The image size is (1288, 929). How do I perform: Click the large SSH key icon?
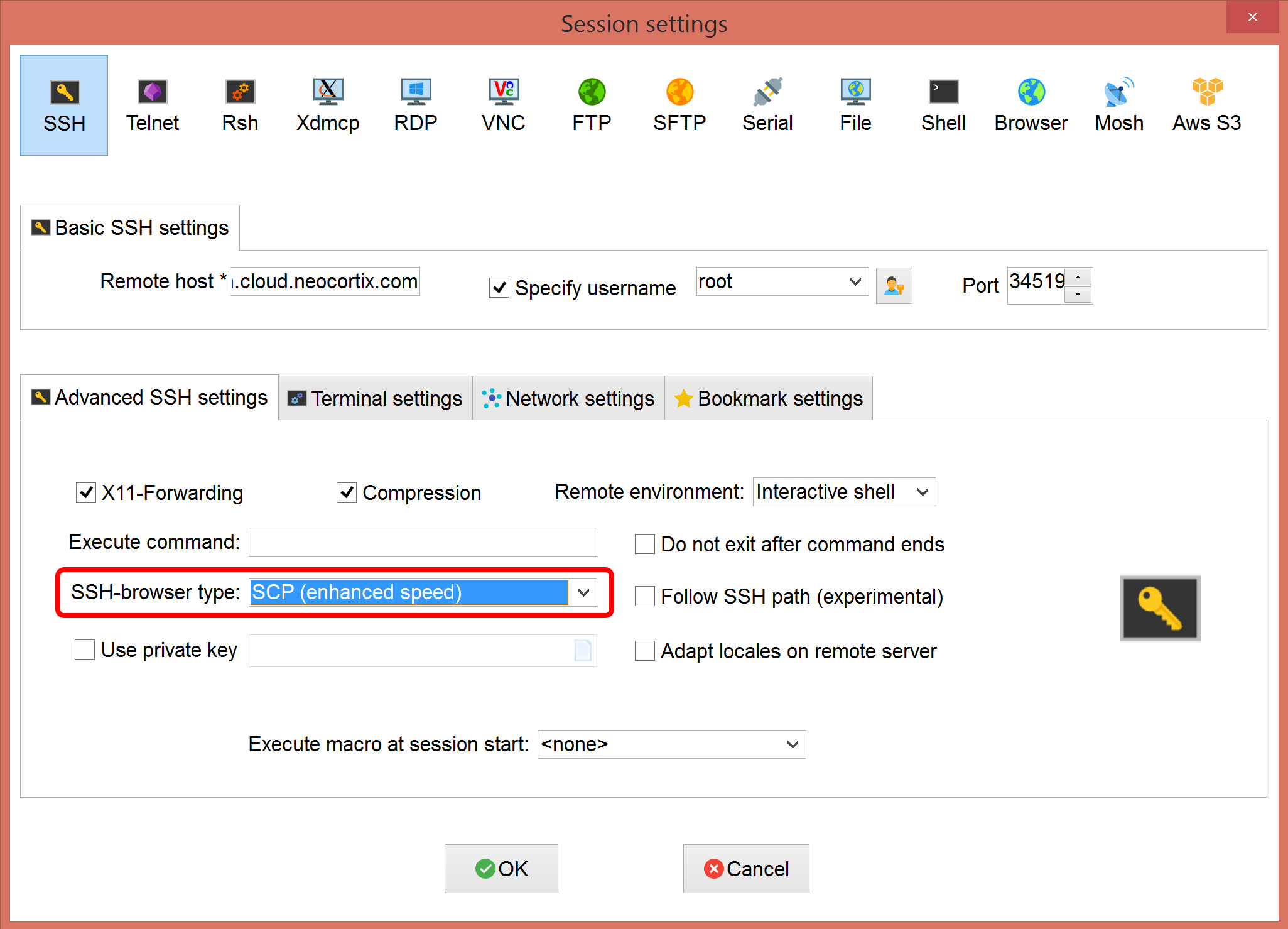pyautogui.click(x=1160, y=608)
